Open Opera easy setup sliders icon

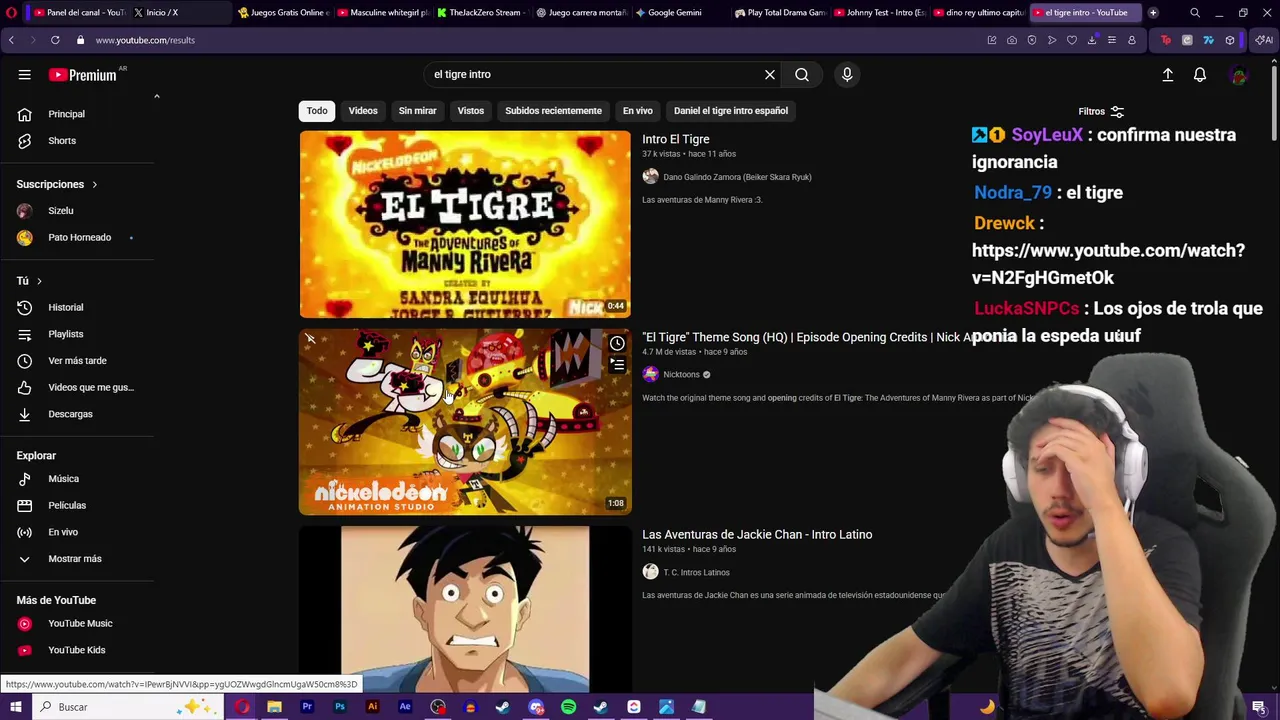coord(1111,40)
